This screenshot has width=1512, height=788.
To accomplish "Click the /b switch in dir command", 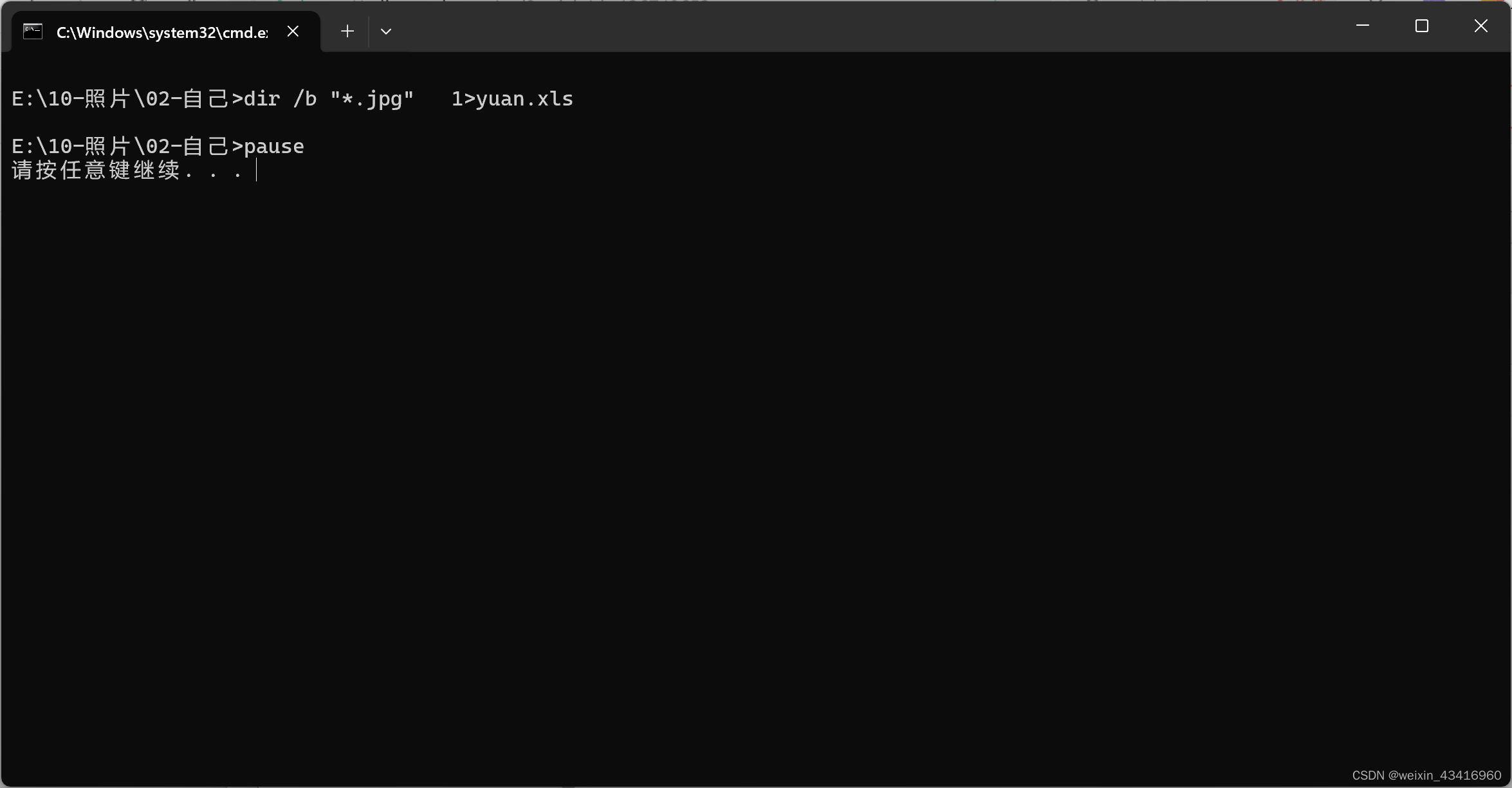I will pos(305,99).
